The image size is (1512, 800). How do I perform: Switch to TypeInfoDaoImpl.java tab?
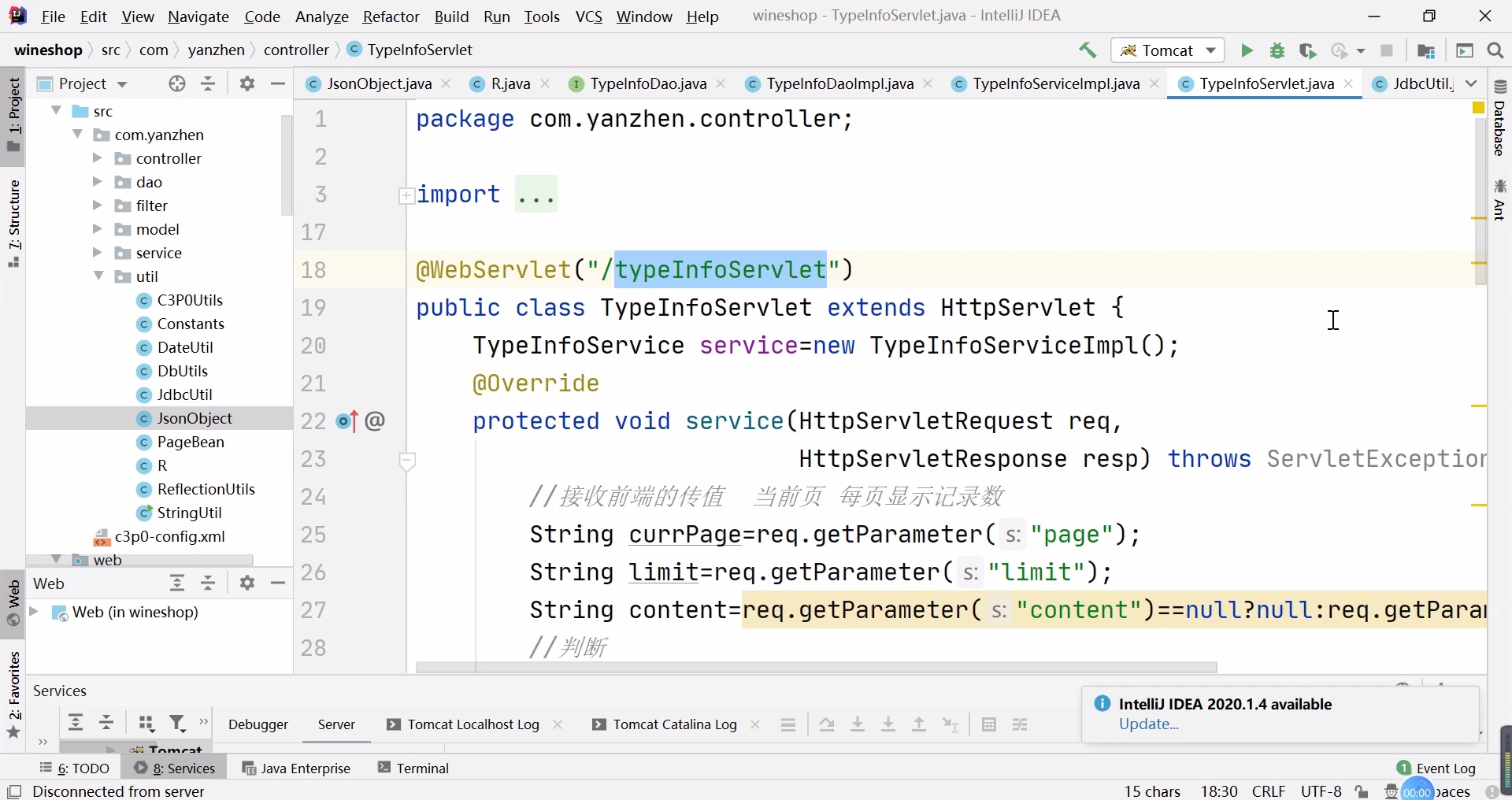(839, 84)
